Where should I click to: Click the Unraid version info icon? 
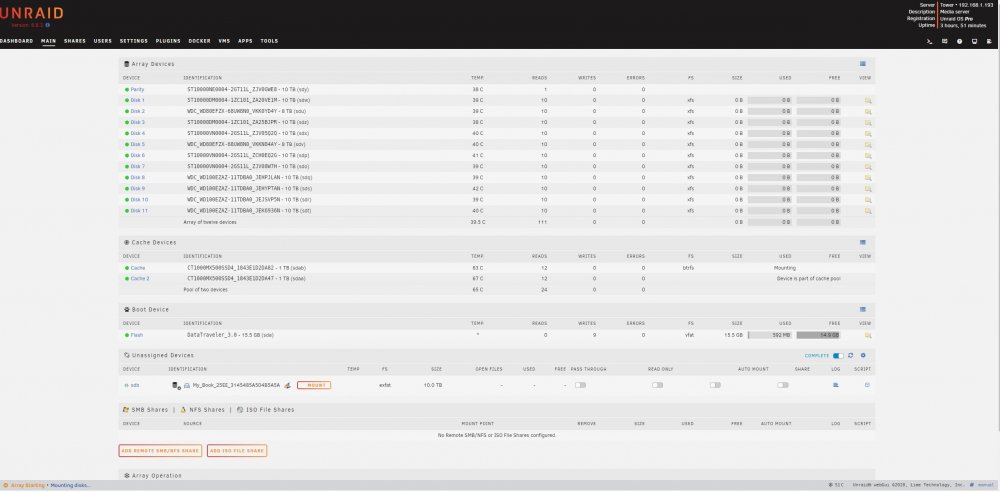click(47, 25)
